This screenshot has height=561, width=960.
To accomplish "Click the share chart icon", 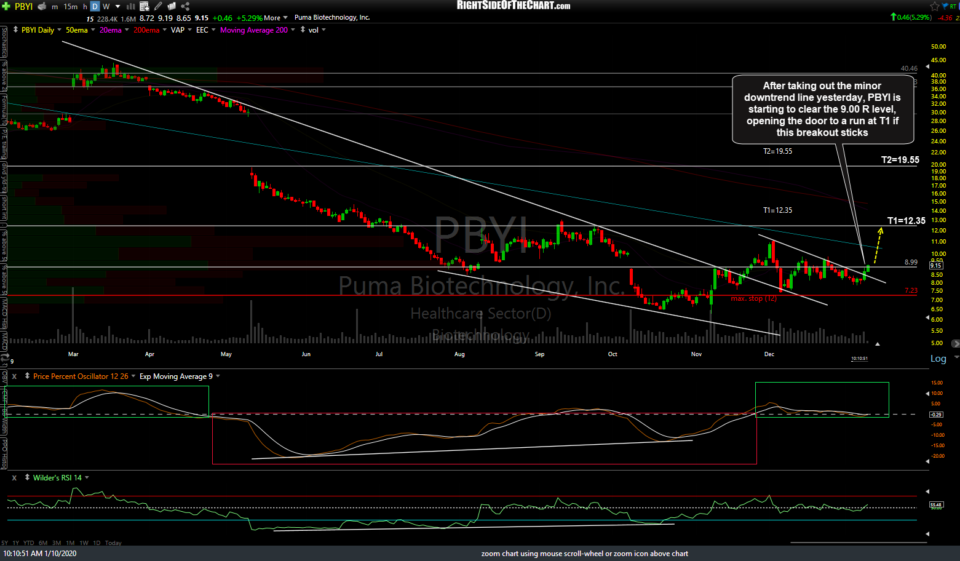I will coord(185,6).
